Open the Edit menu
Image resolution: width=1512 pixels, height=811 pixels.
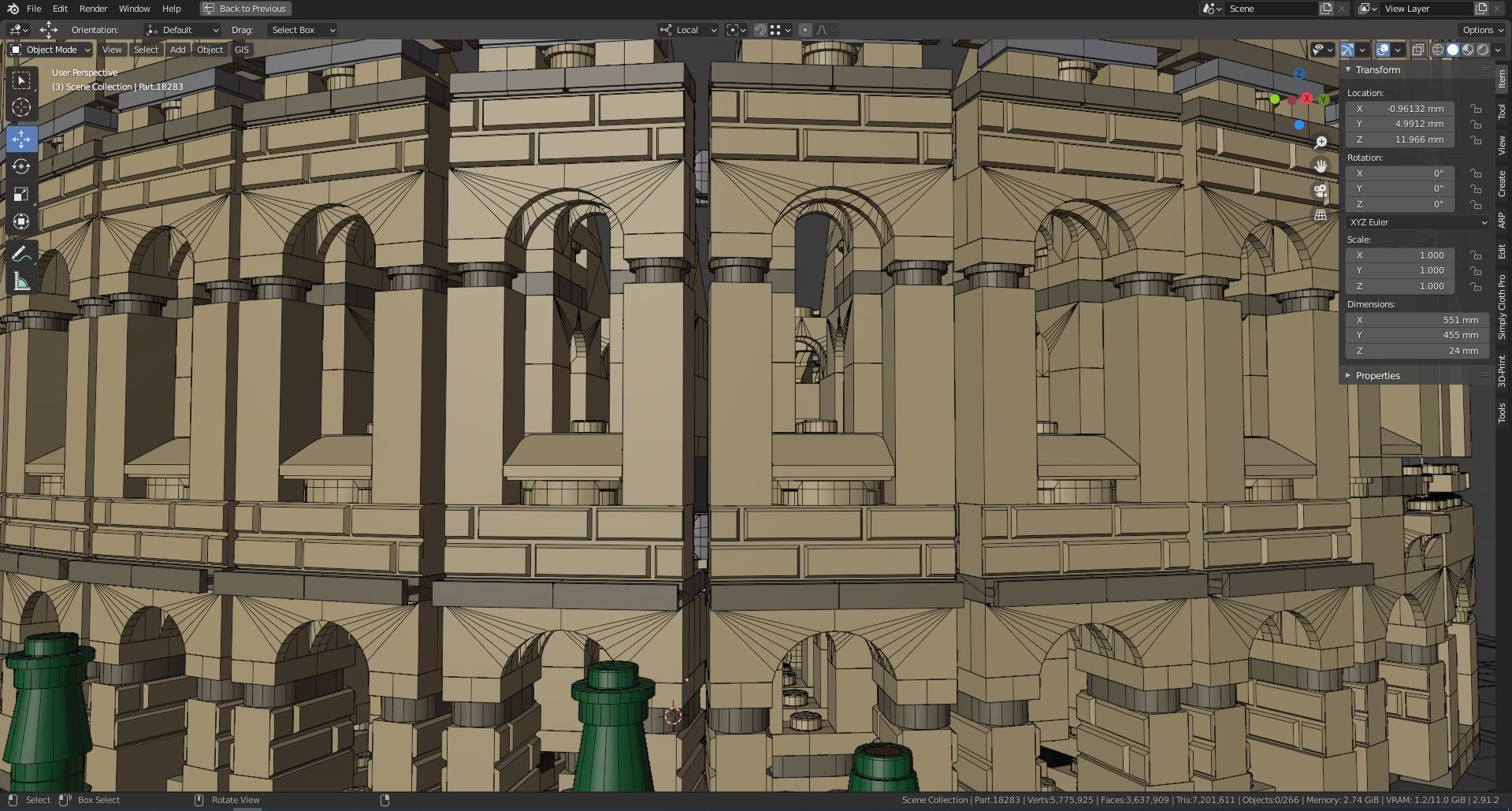pos(60,9)
